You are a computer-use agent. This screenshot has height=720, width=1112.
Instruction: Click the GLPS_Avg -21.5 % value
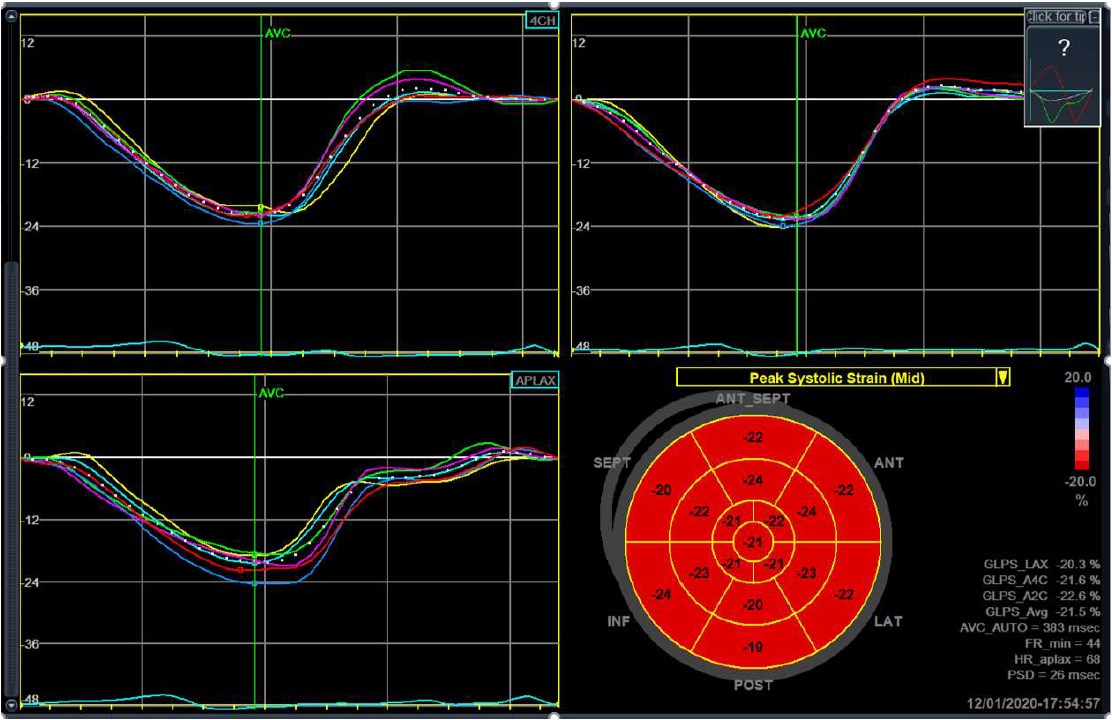click(1042, 611)
